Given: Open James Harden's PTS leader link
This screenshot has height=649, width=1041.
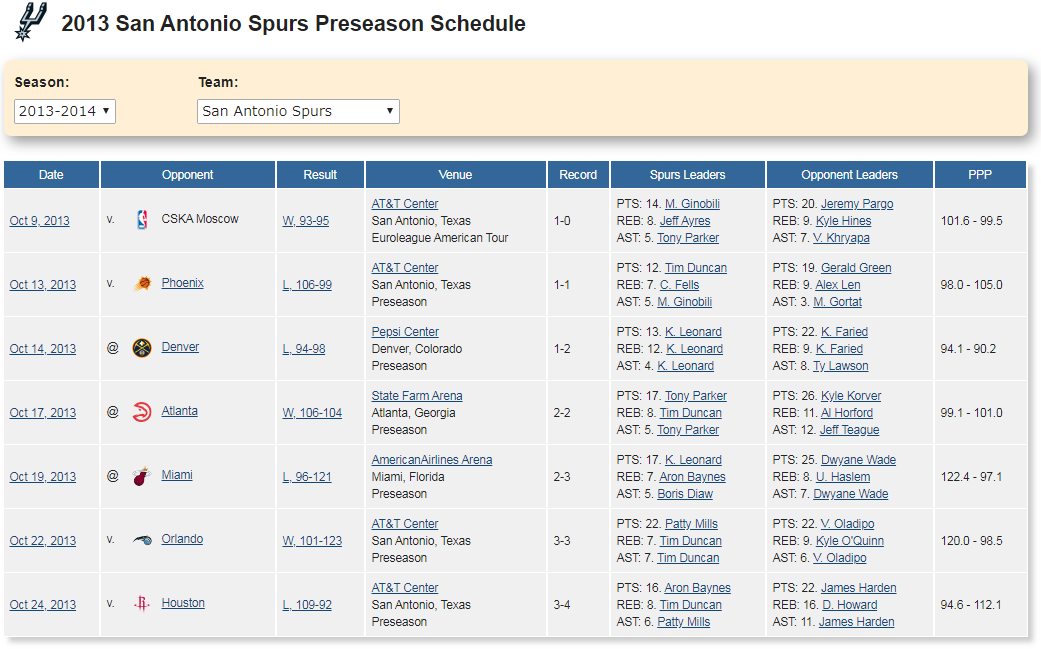Looking at the screenshot, I should [x=859, y=588].
